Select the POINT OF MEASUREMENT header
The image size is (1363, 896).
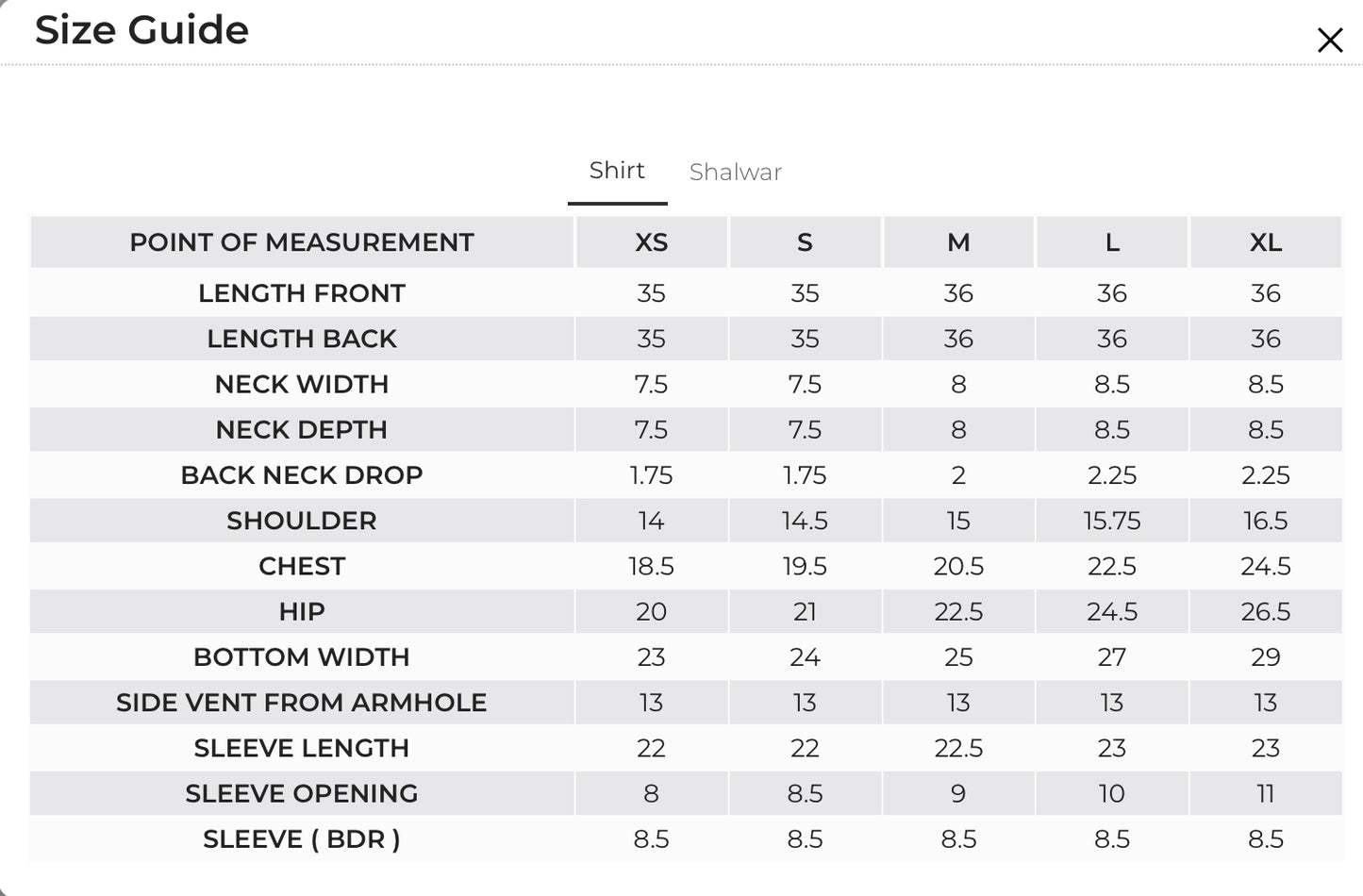click(302, 242)
